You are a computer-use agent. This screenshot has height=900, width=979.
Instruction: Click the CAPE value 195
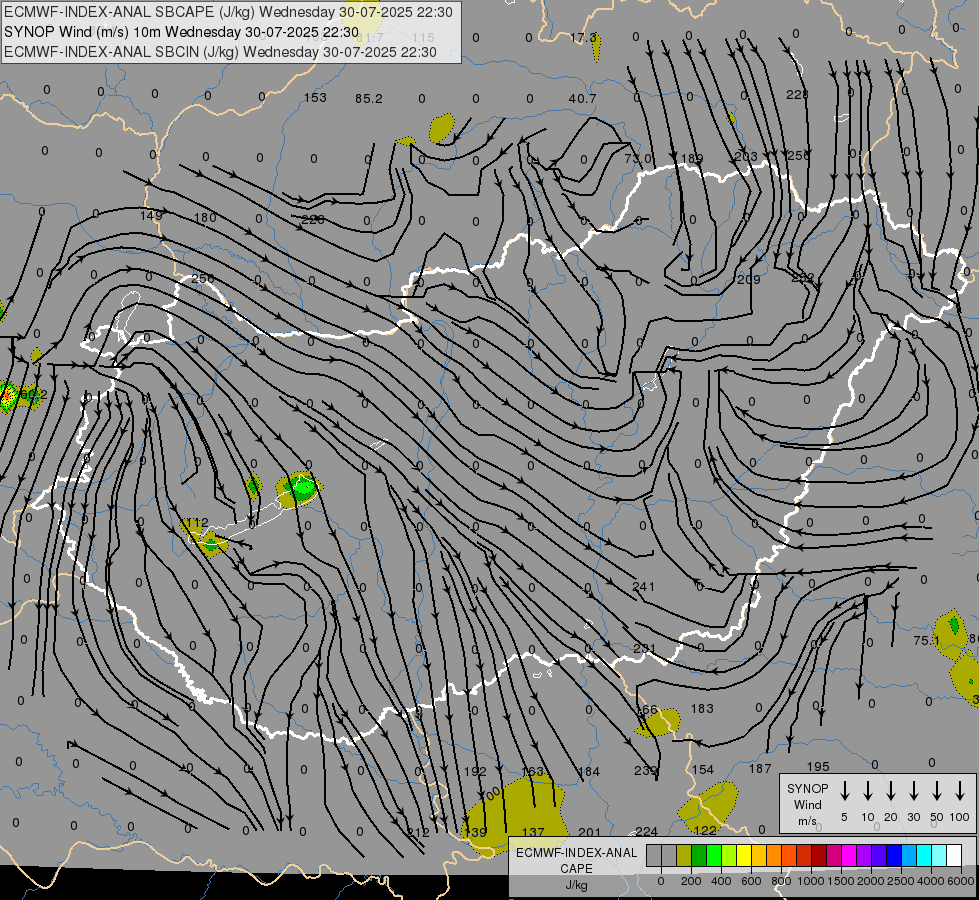coord(818,766)
